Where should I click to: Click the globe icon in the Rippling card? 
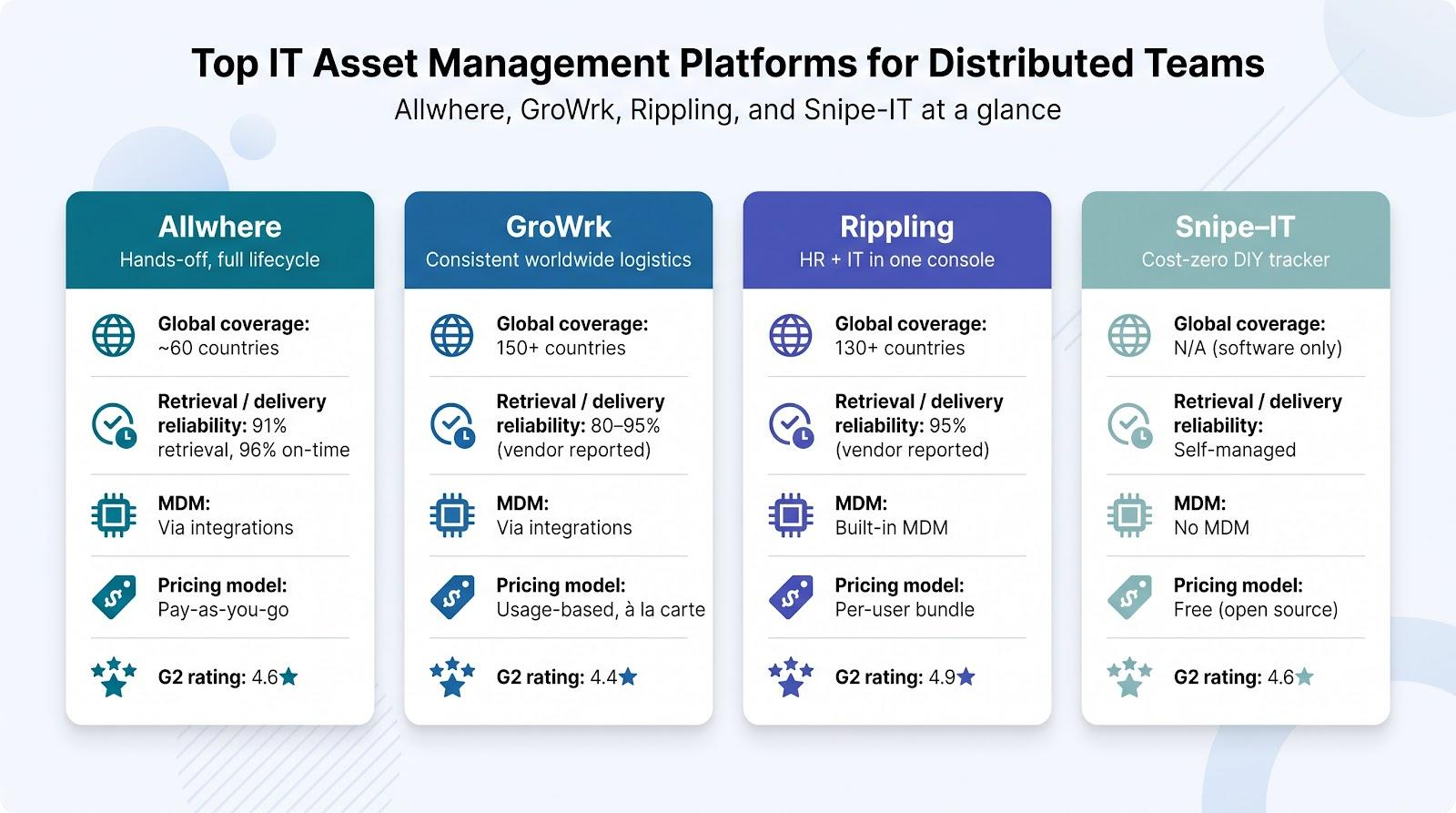tap(791, 335)
